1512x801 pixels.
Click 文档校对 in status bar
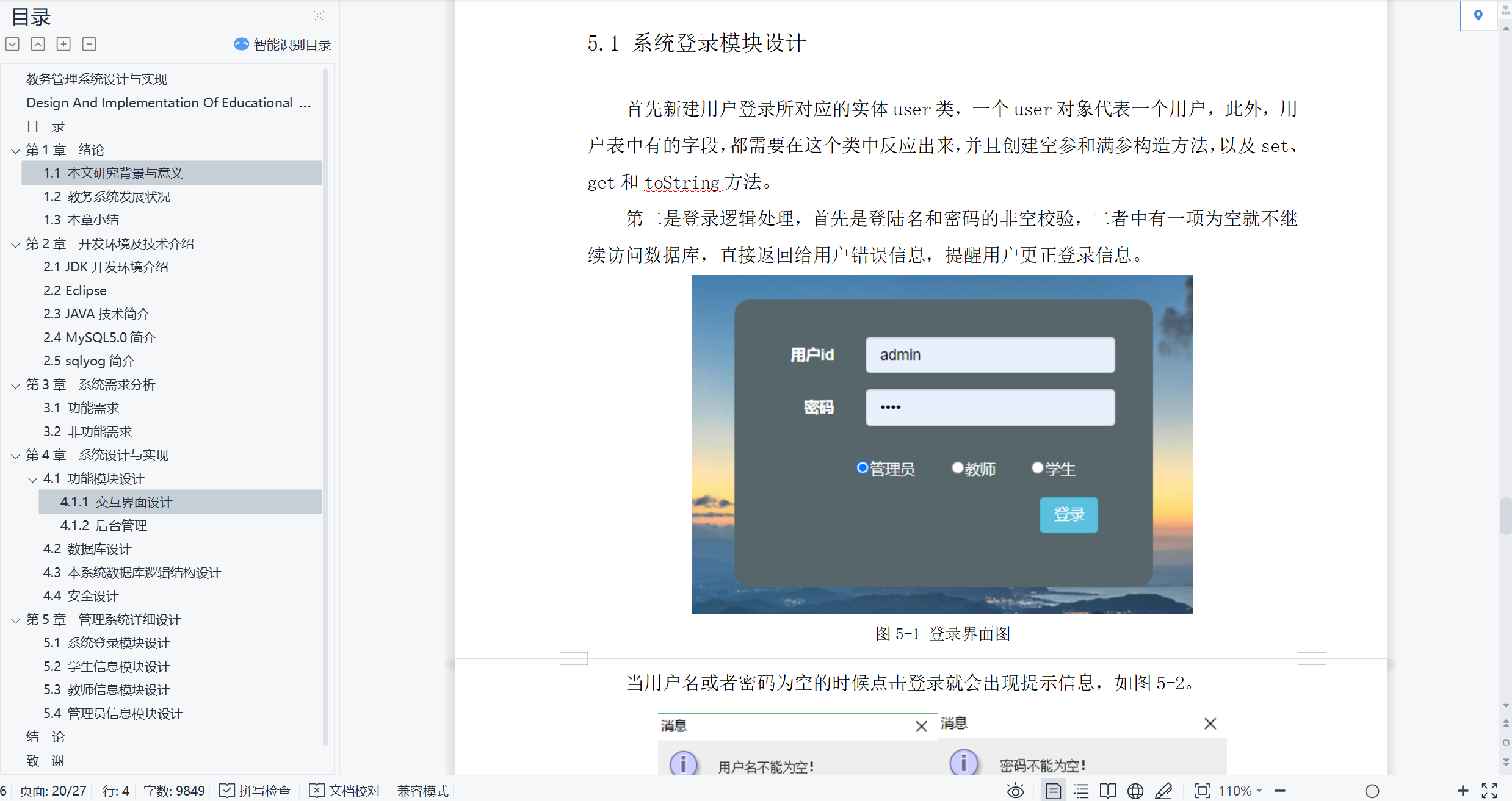point(345,791)
